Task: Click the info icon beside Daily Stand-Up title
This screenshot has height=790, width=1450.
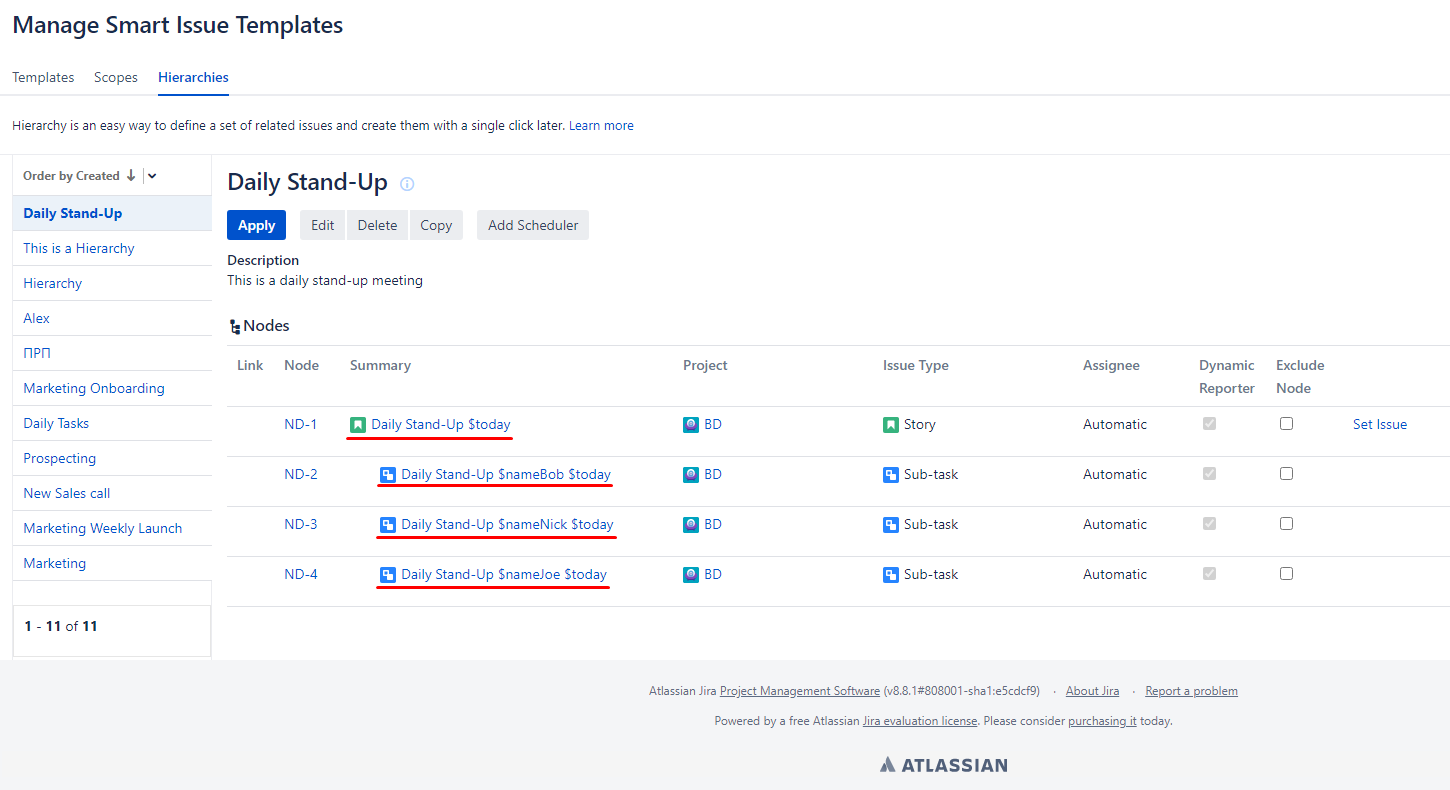Action: coord(407,184)
